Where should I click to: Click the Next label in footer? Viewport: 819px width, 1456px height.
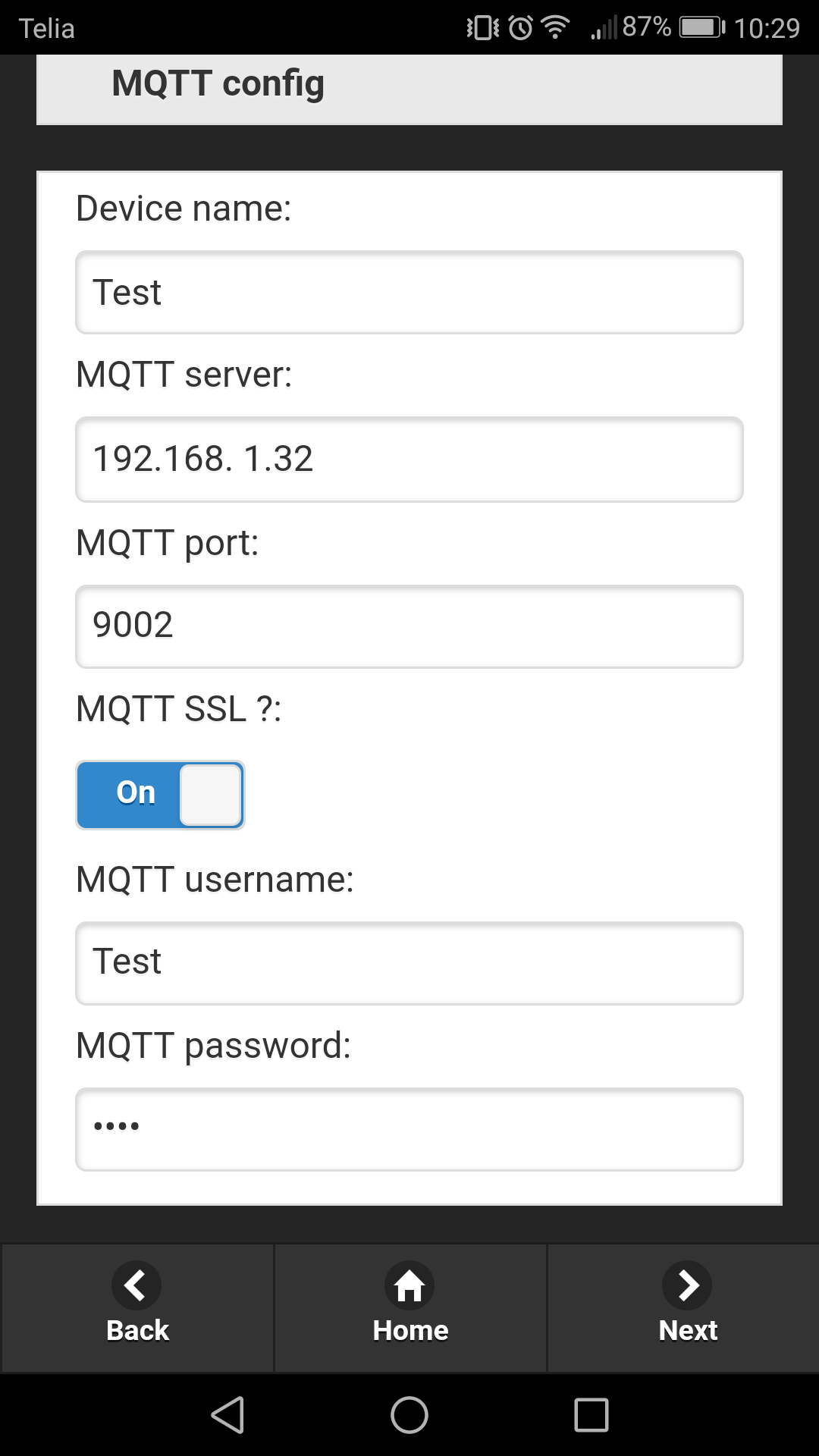(x=688, y=1330)
